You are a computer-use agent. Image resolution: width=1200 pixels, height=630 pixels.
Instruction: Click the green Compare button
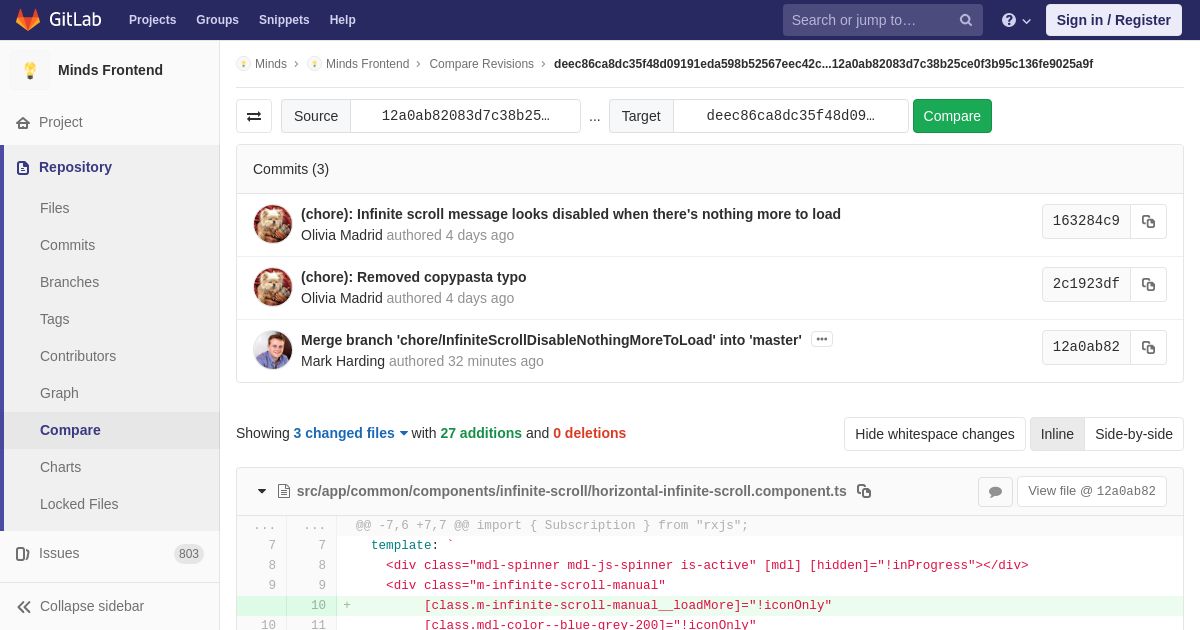coord(952,116)
